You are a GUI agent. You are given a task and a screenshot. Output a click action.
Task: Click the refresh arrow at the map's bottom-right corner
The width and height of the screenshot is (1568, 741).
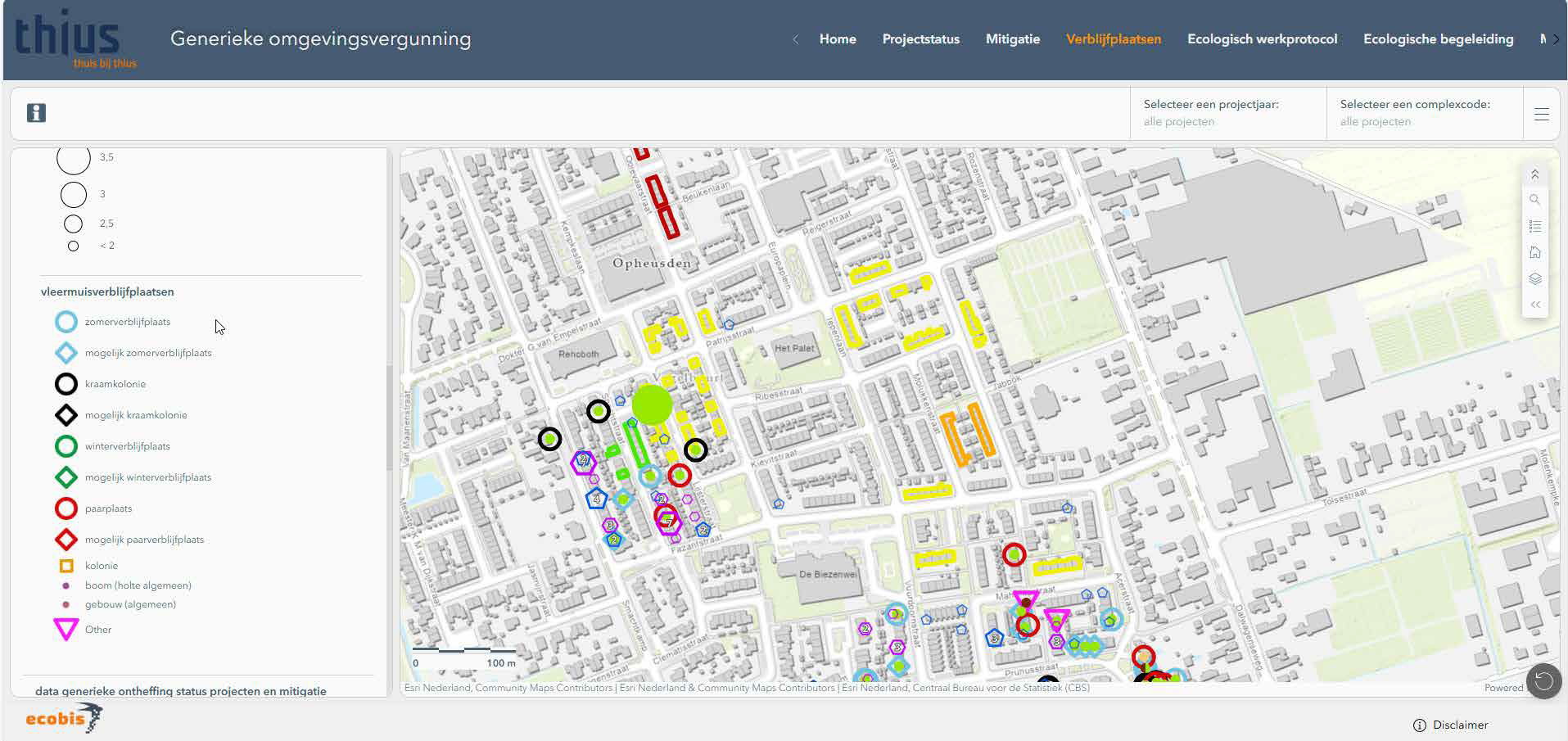1543,680
